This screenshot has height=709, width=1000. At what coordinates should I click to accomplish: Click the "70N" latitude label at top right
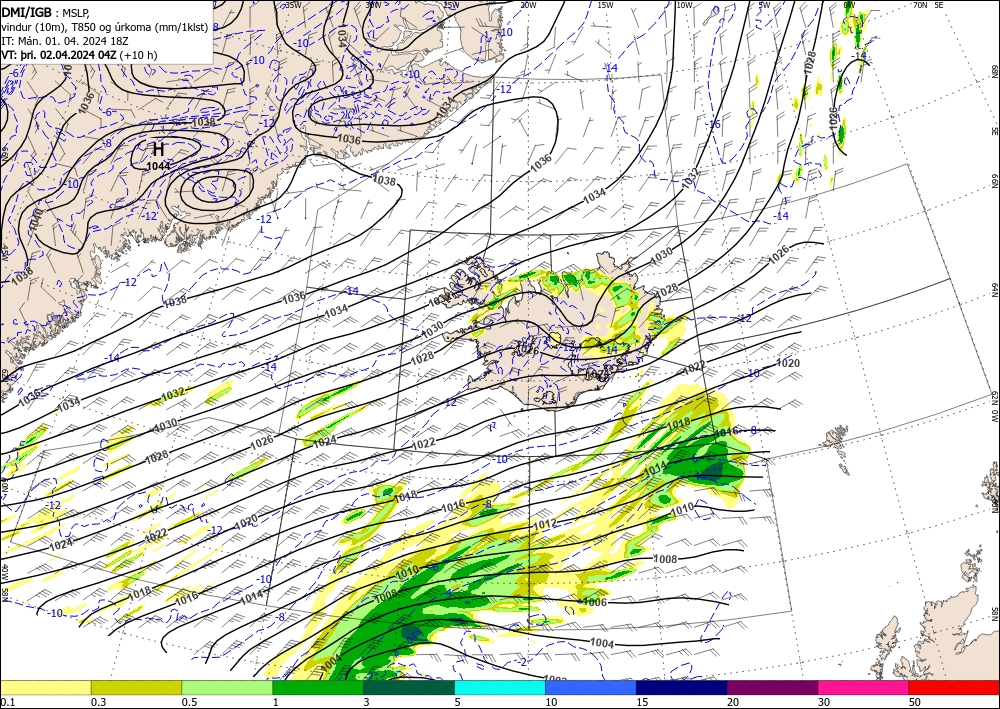click(920, 5)
